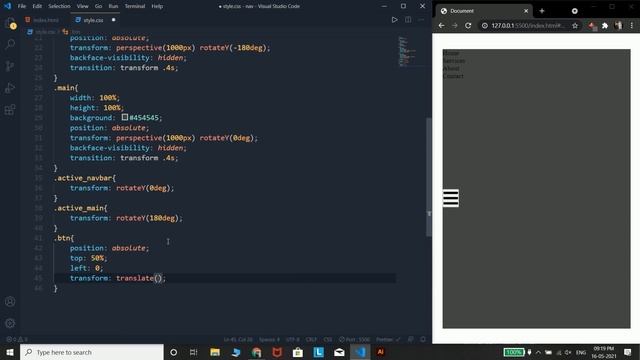Open the Selection menu
This screenshot has width=640, height=360.
click(x=59, y=6)
